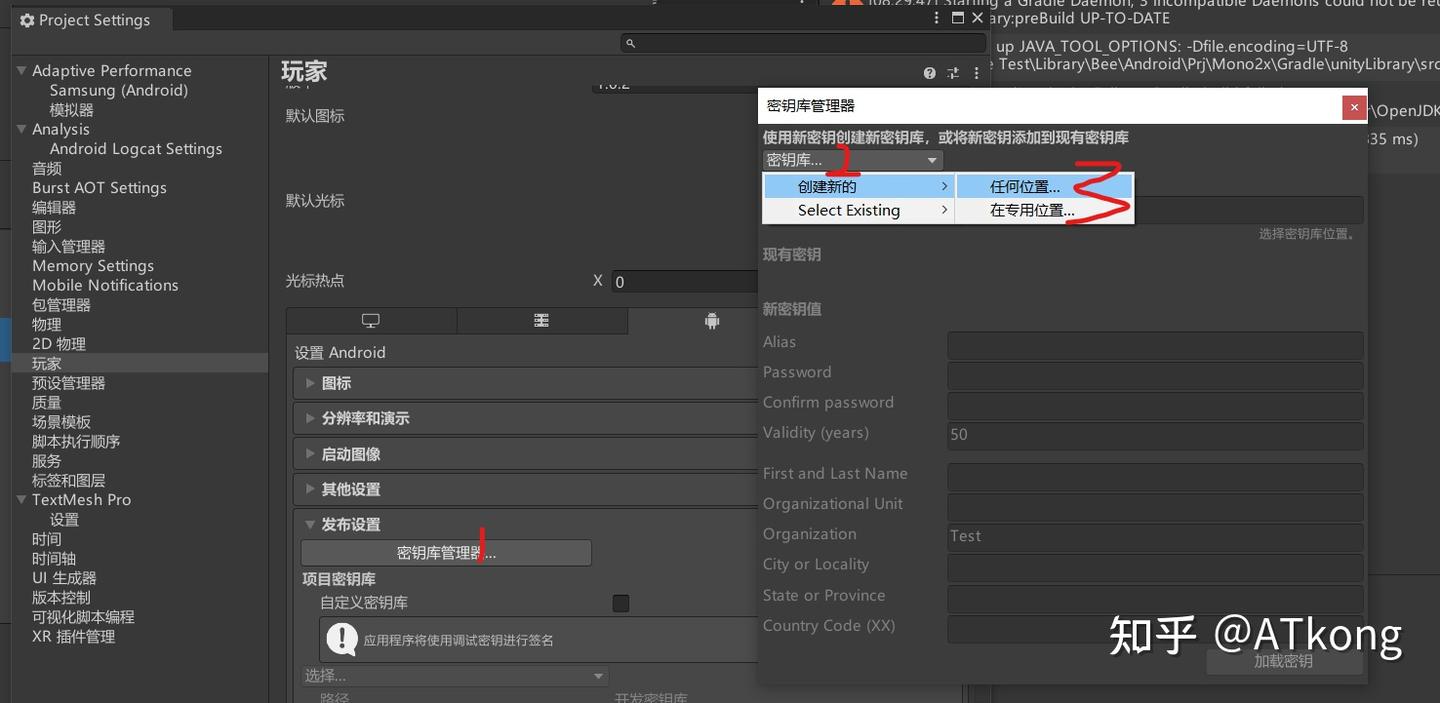
Task: Click the preset icon in 玩家 header
Action: [953, 73]
